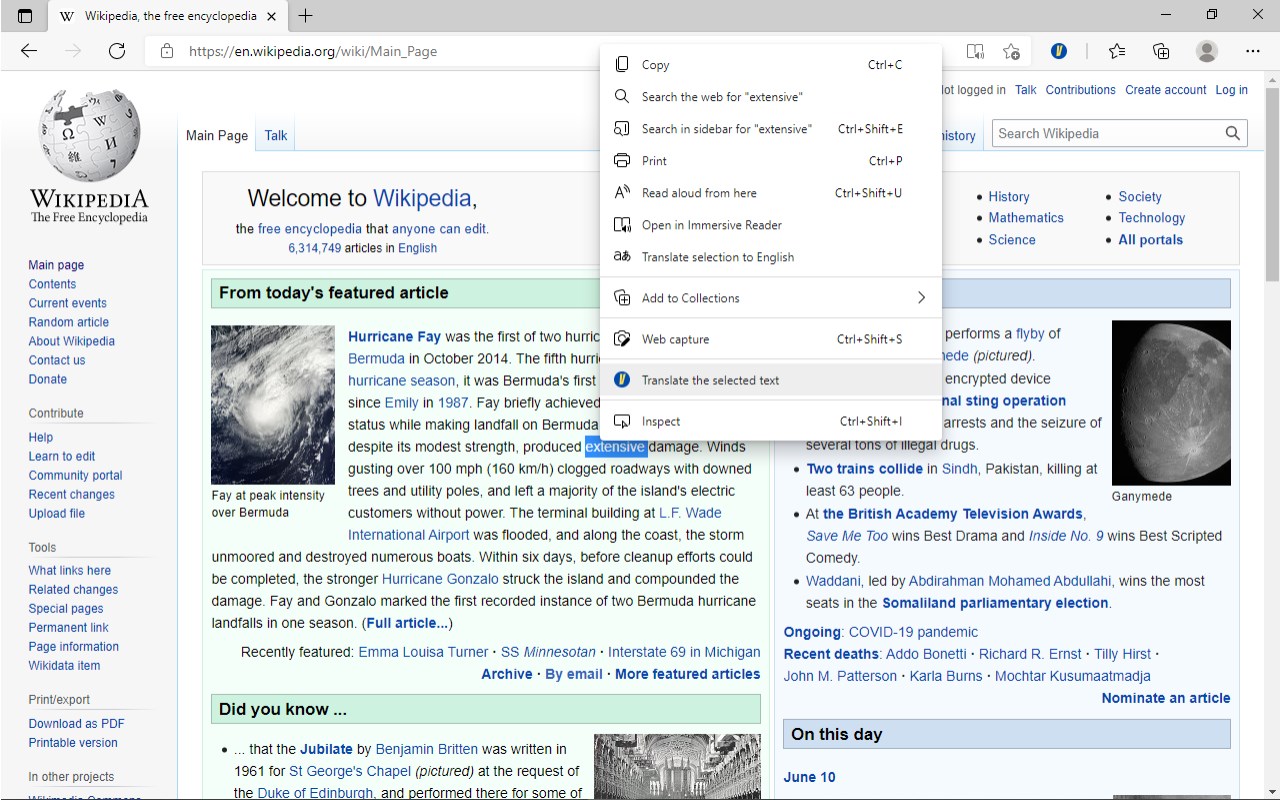1280x800 pixels.
Task: Open the Donate sidebar link
Action: (x=48, y=379)
